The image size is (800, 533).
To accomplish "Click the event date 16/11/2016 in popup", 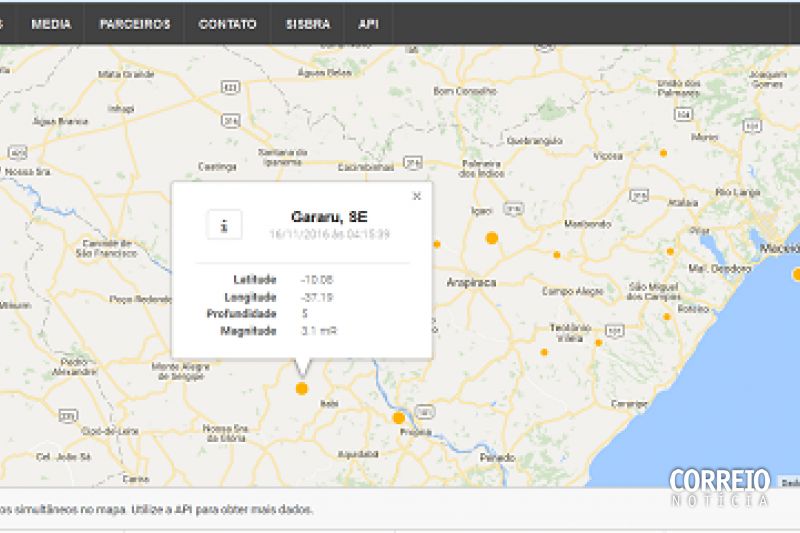I will pyautogui.click(x=330, y=234).
